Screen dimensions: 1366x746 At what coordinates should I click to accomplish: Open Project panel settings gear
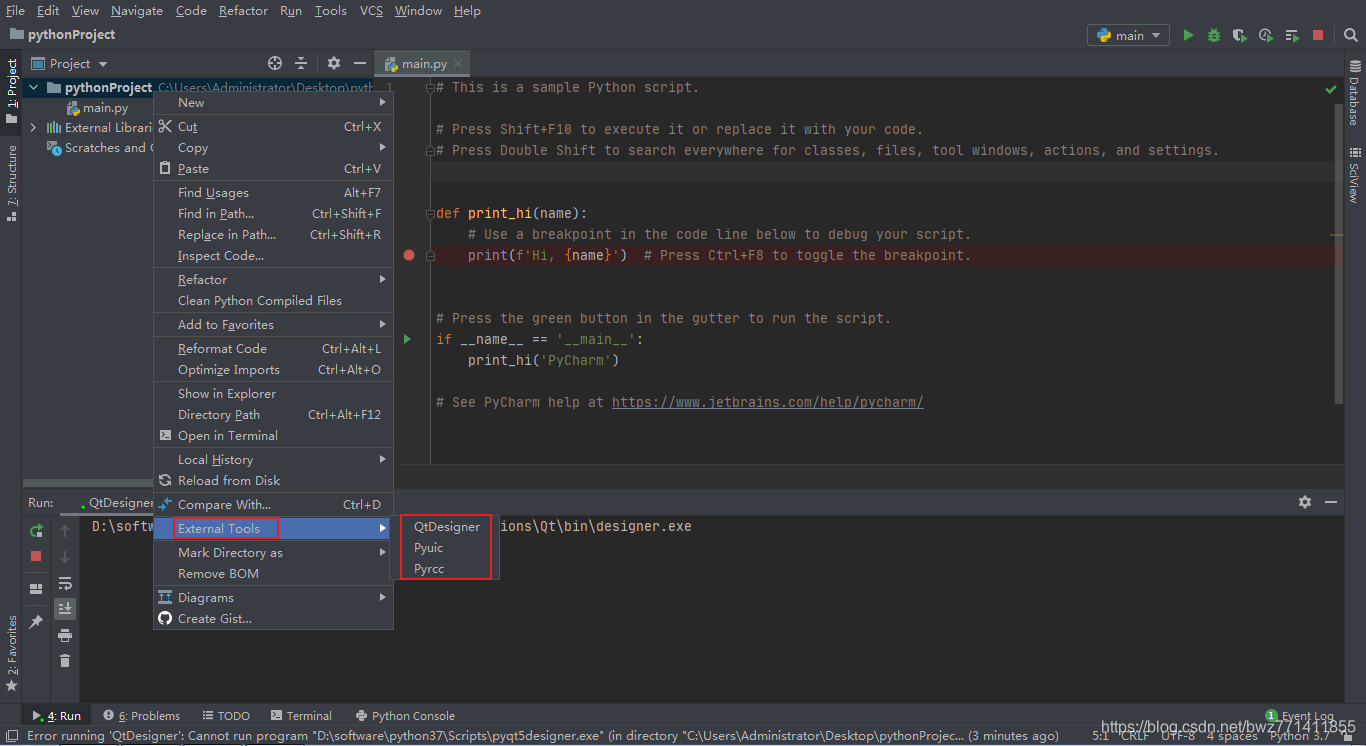pos(334,63)
